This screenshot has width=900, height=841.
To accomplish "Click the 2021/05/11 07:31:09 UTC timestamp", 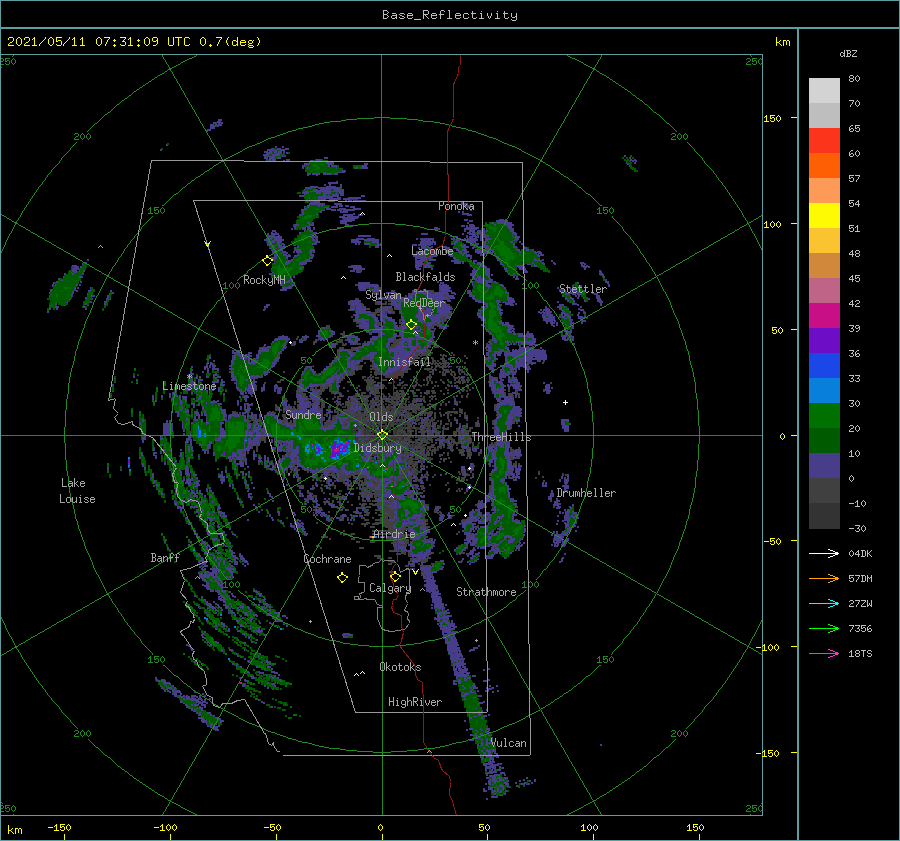I will coord(99,41).
